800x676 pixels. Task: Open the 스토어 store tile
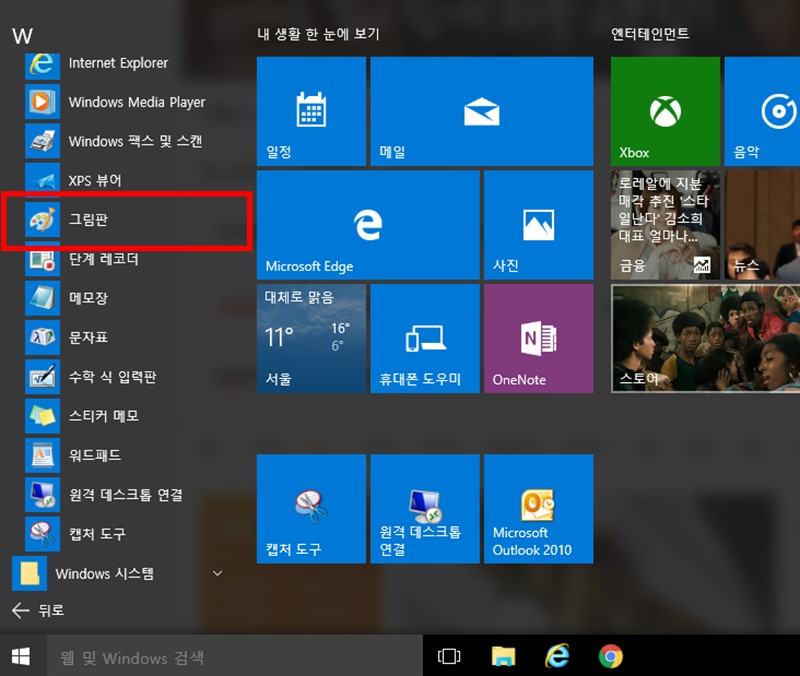pyautogui.click(x=706, y=339)
